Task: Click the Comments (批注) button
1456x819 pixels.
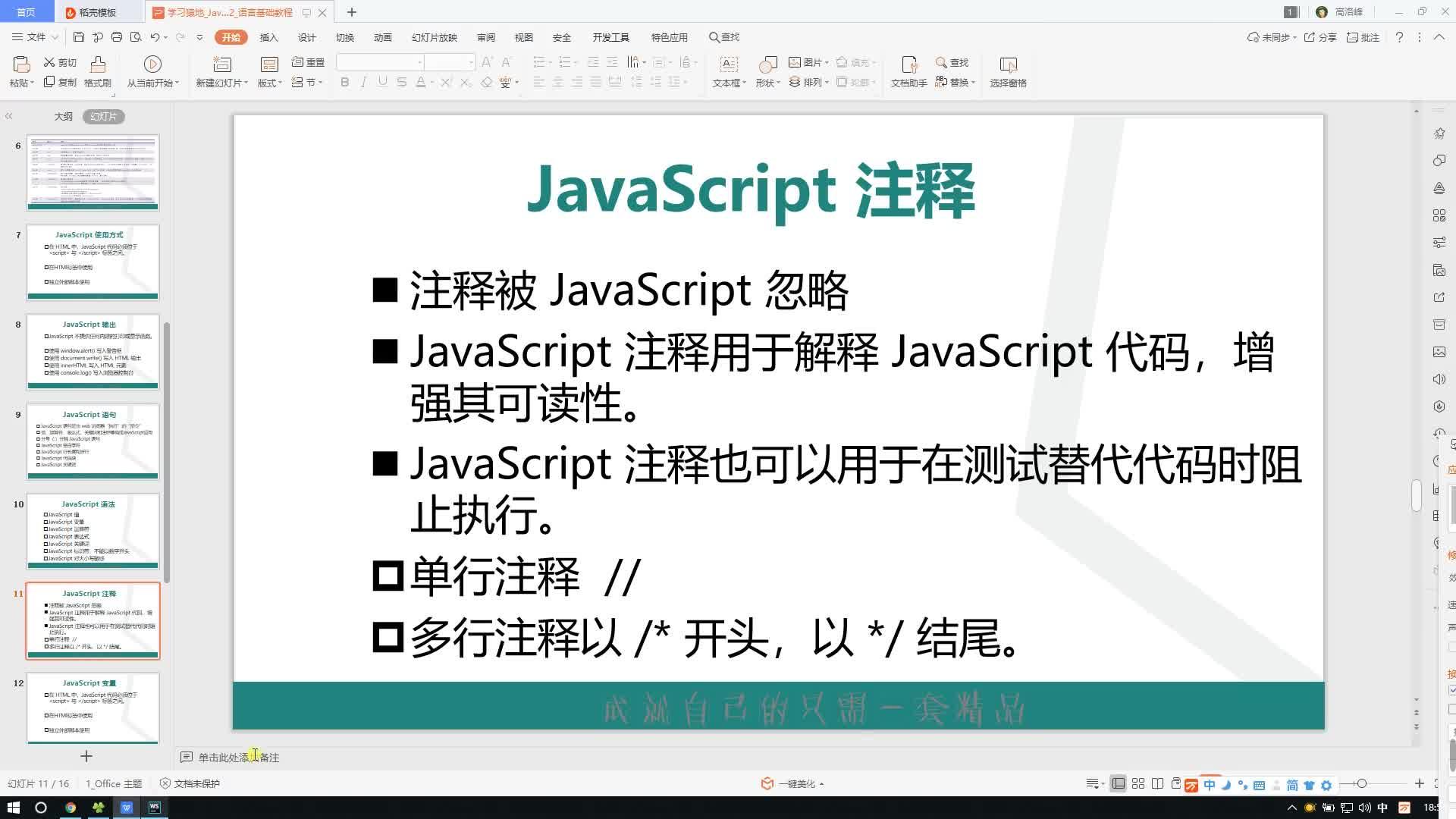Action: coord(1363,37)
